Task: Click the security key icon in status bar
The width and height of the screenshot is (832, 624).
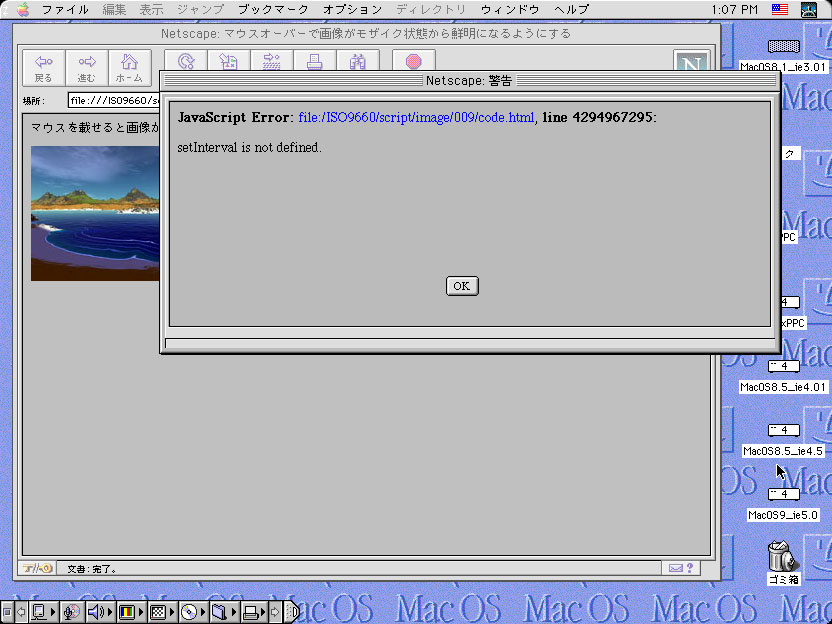Action: [37, 568]
